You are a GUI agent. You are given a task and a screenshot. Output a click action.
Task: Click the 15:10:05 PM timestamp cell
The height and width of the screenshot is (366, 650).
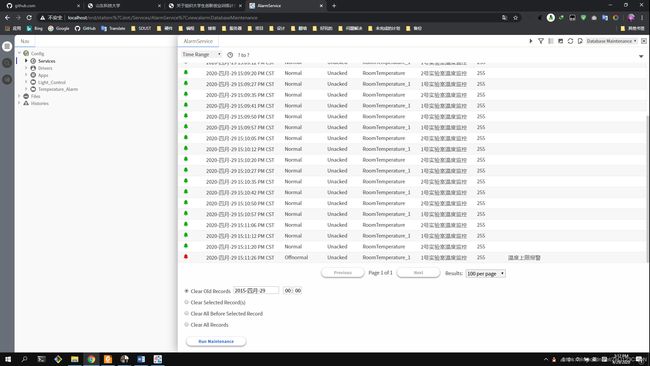pyautogui.click(x=240, y=138)
